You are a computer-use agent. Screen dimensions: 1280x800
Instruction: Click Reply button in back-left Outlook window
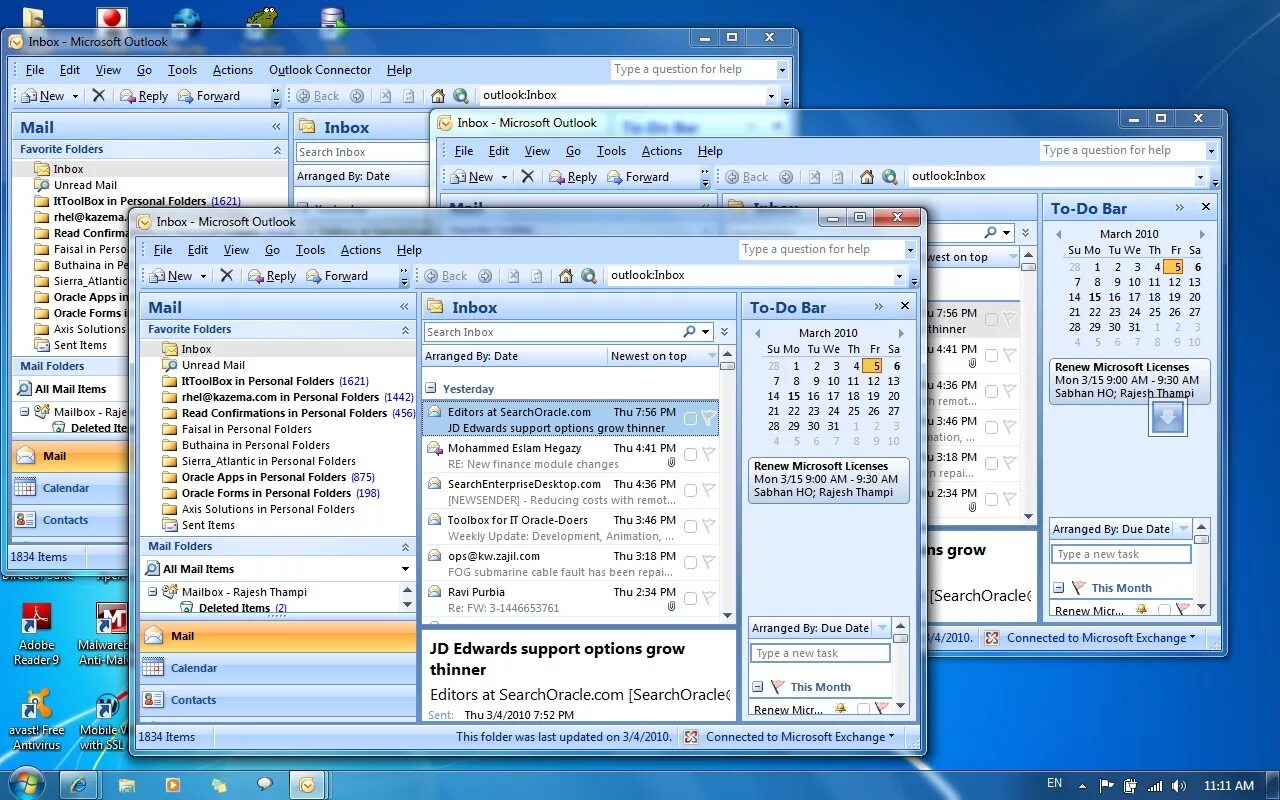click(x=143, y=96)
